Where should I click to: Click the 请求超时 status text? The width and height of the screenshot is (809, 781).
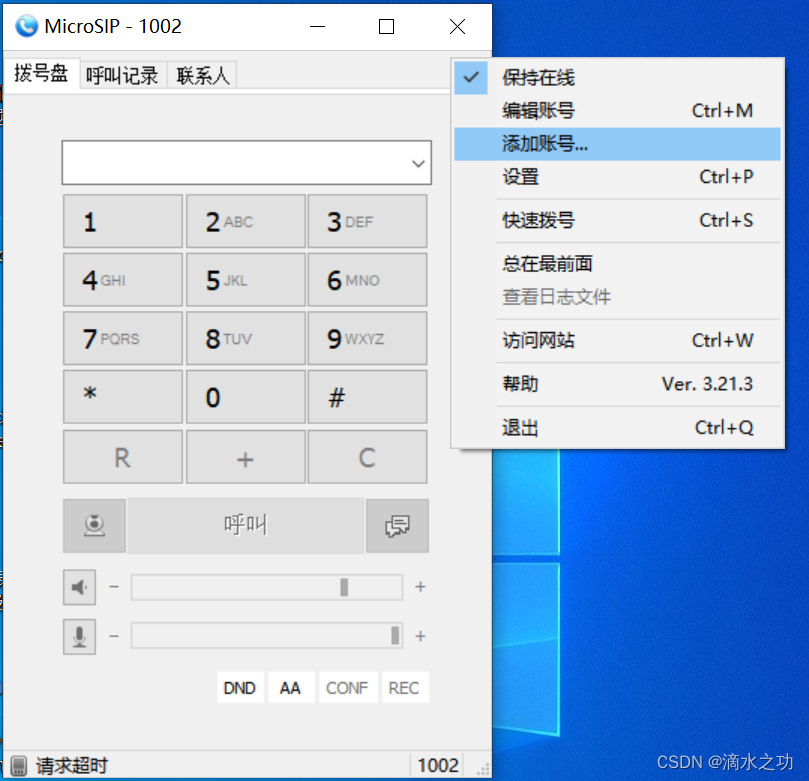[x=72, y=766]
